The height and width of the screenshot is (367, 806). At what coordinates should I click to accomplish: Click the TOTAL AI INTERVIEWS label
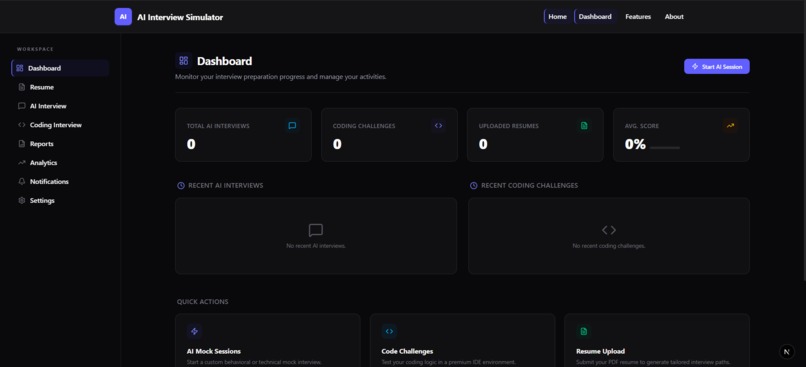click(218, 126)
